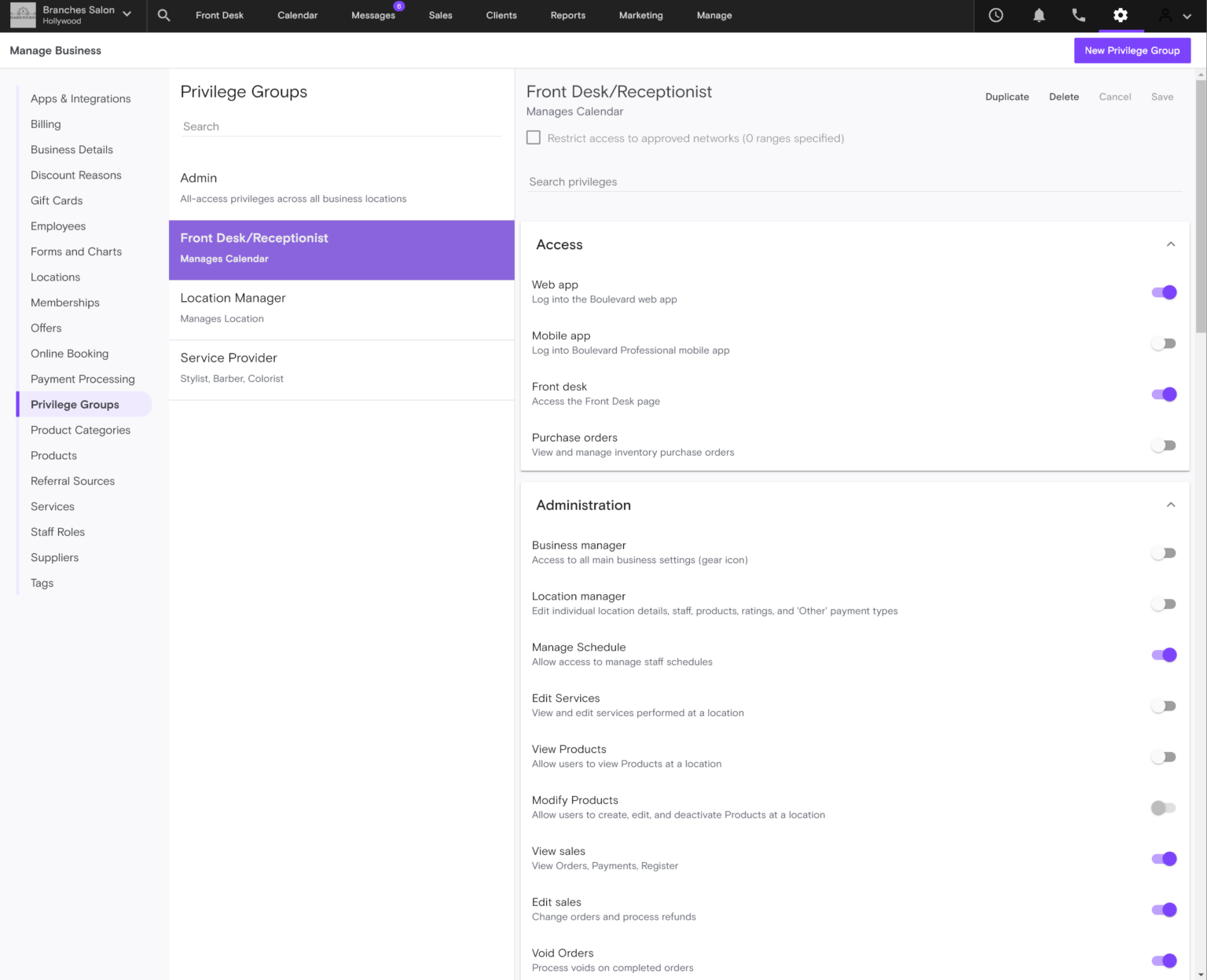Click the clock icon in top bar
The width and height of the screenshot is (1207, 980).
(x=996, y=15)
